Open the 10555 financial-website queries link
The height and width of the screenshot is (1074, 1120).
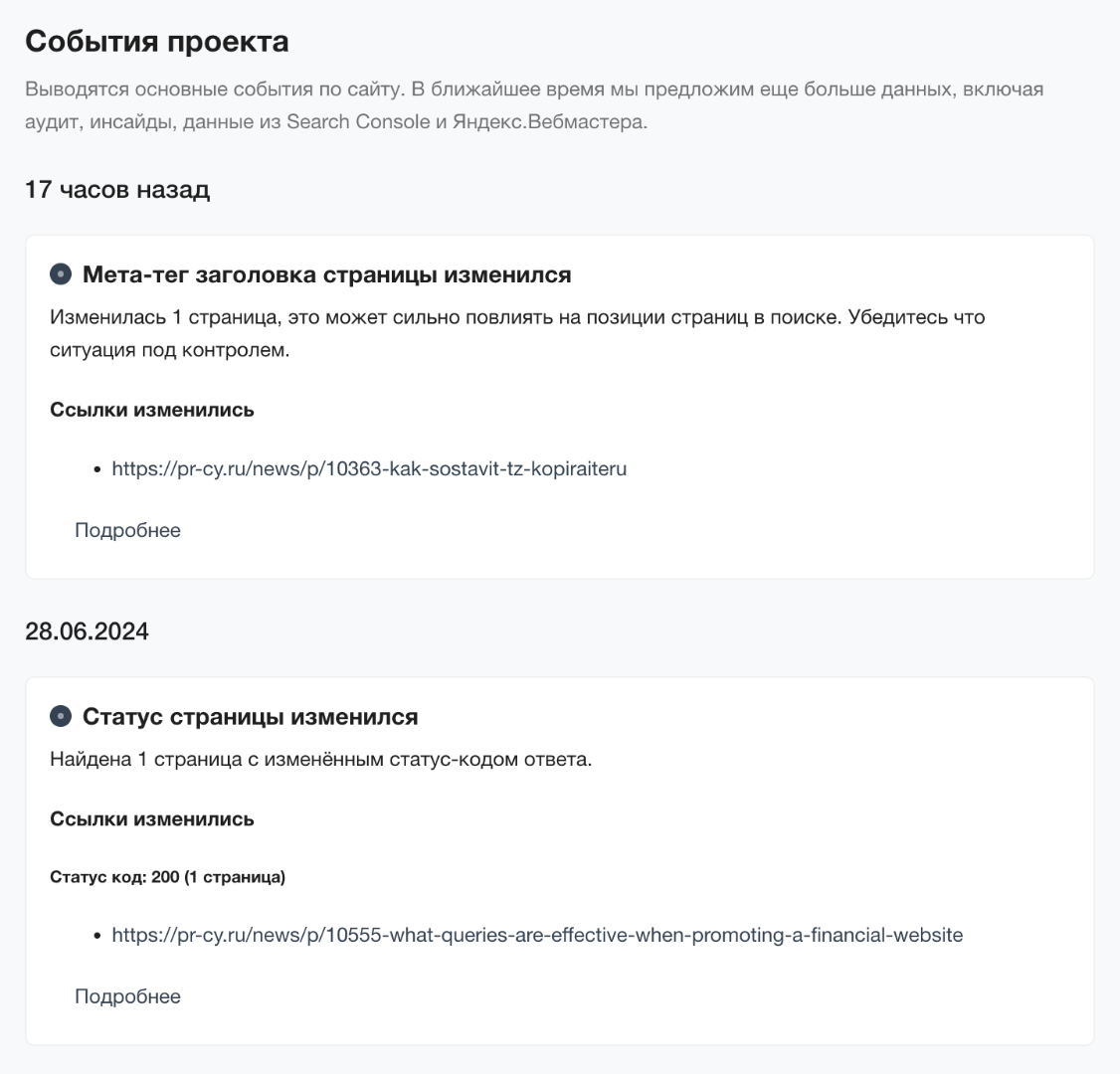537,935
